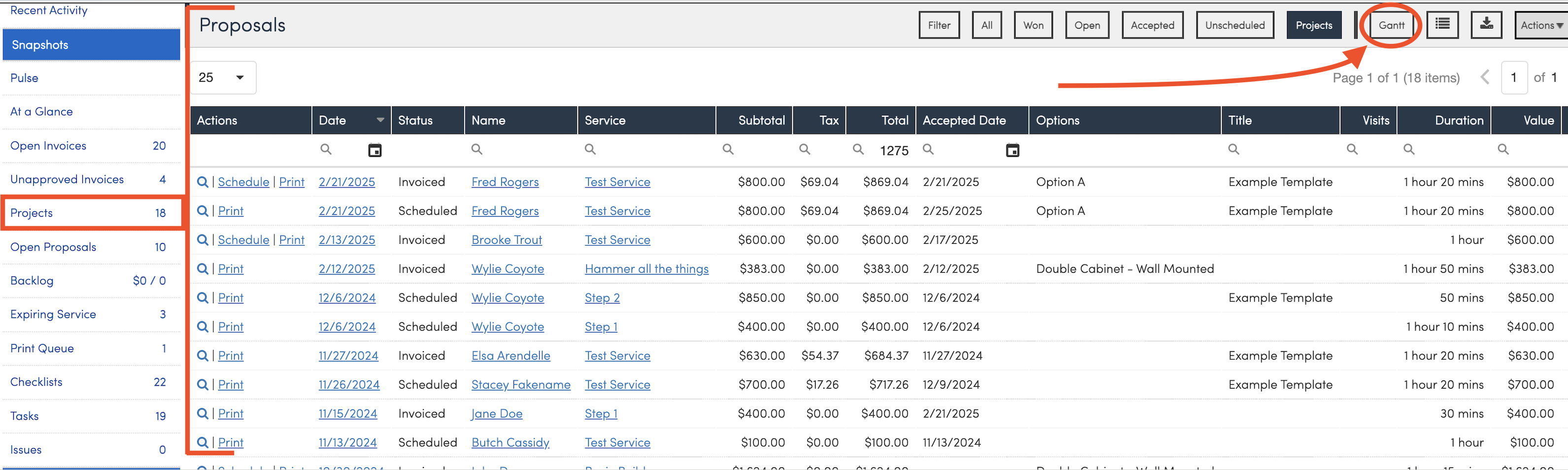Open the 25 page size dropdown
The height and width of the screenshot is (470, 1568).
(223, 77)
